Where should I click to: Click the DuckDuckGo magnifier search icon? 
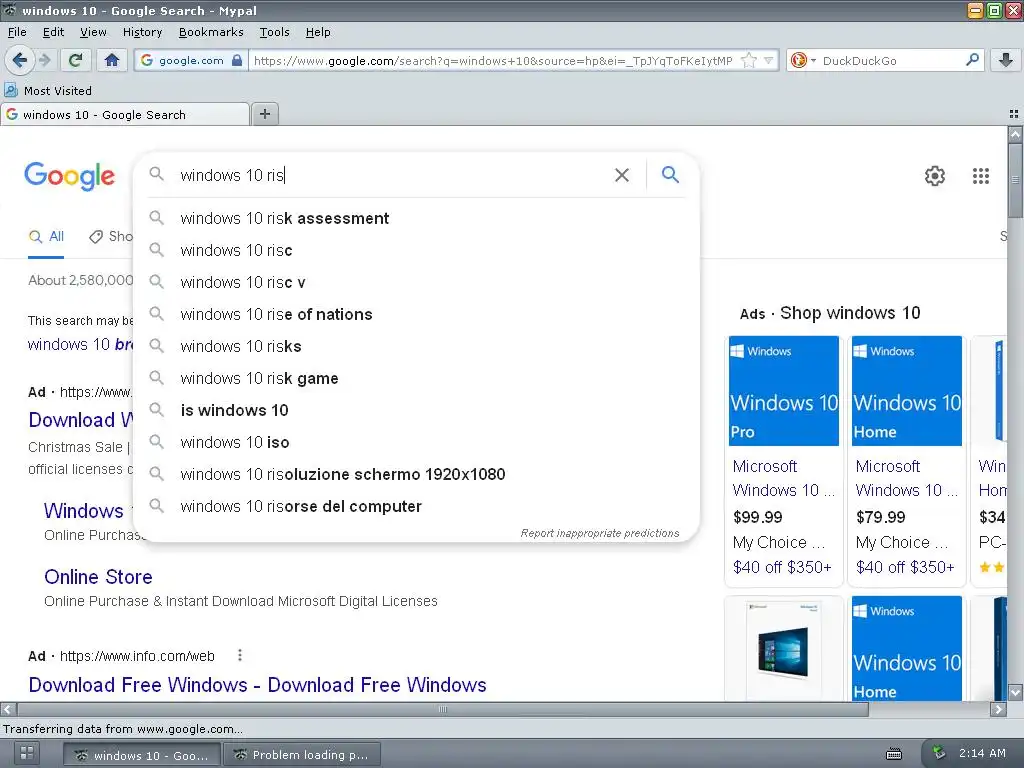(972, 60)
